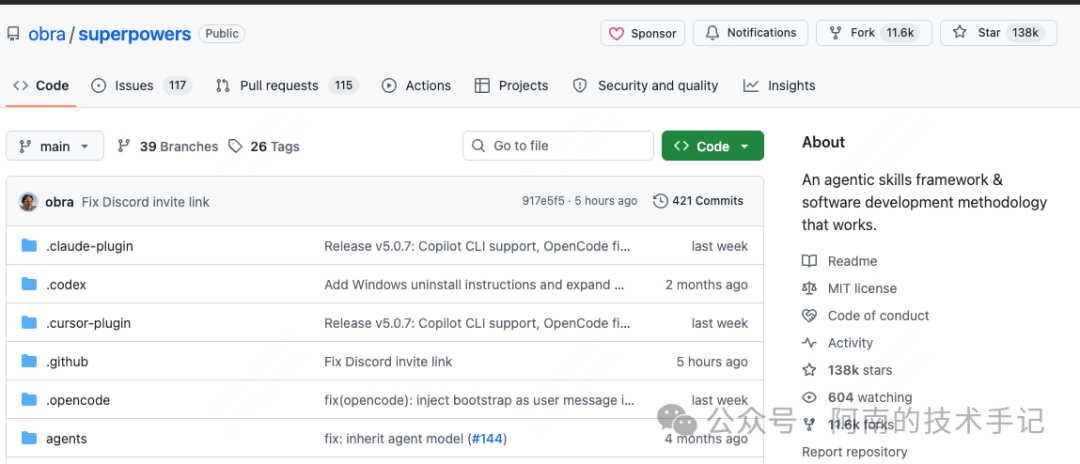The width and height of the screenshot is (1080, 464).
Task: Open the .codex folder
Action: [66, 284]
